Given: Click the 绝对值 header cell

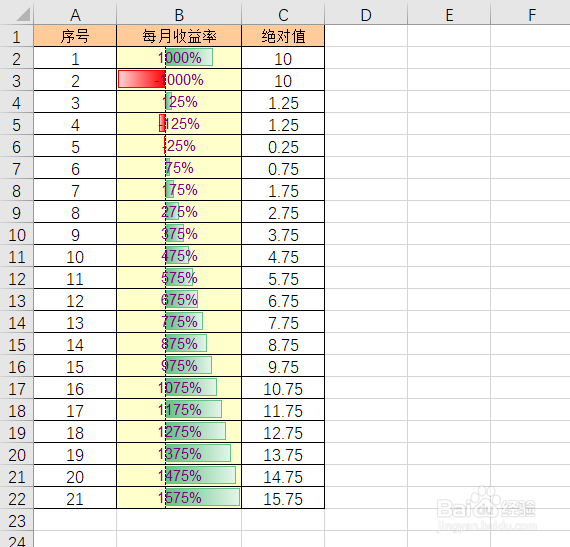Looking at the screenshot, I should tap(283, 36).
